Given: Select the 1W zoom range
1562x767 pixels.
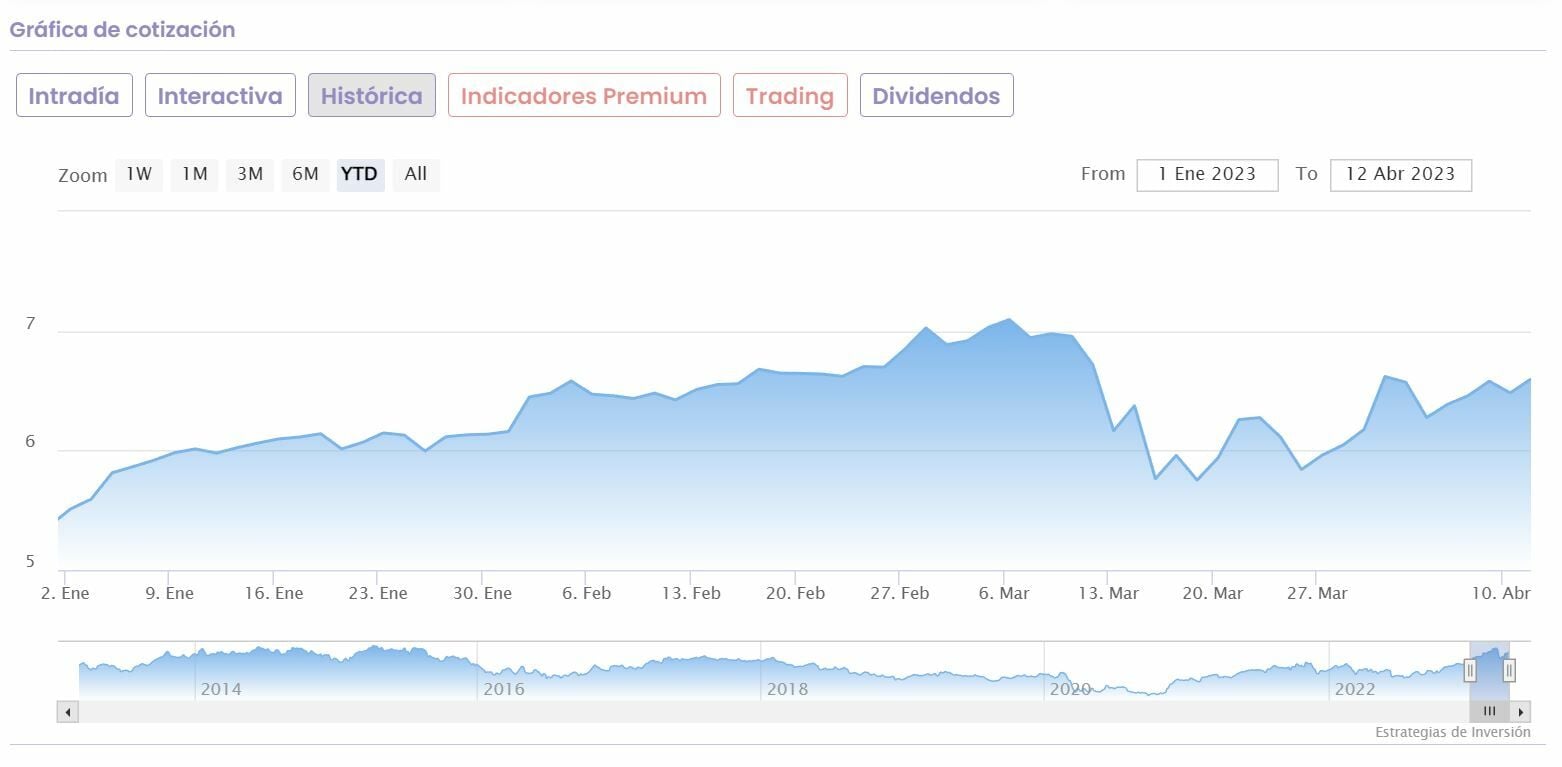Looking at the screenshot, I should click(139, 174).
